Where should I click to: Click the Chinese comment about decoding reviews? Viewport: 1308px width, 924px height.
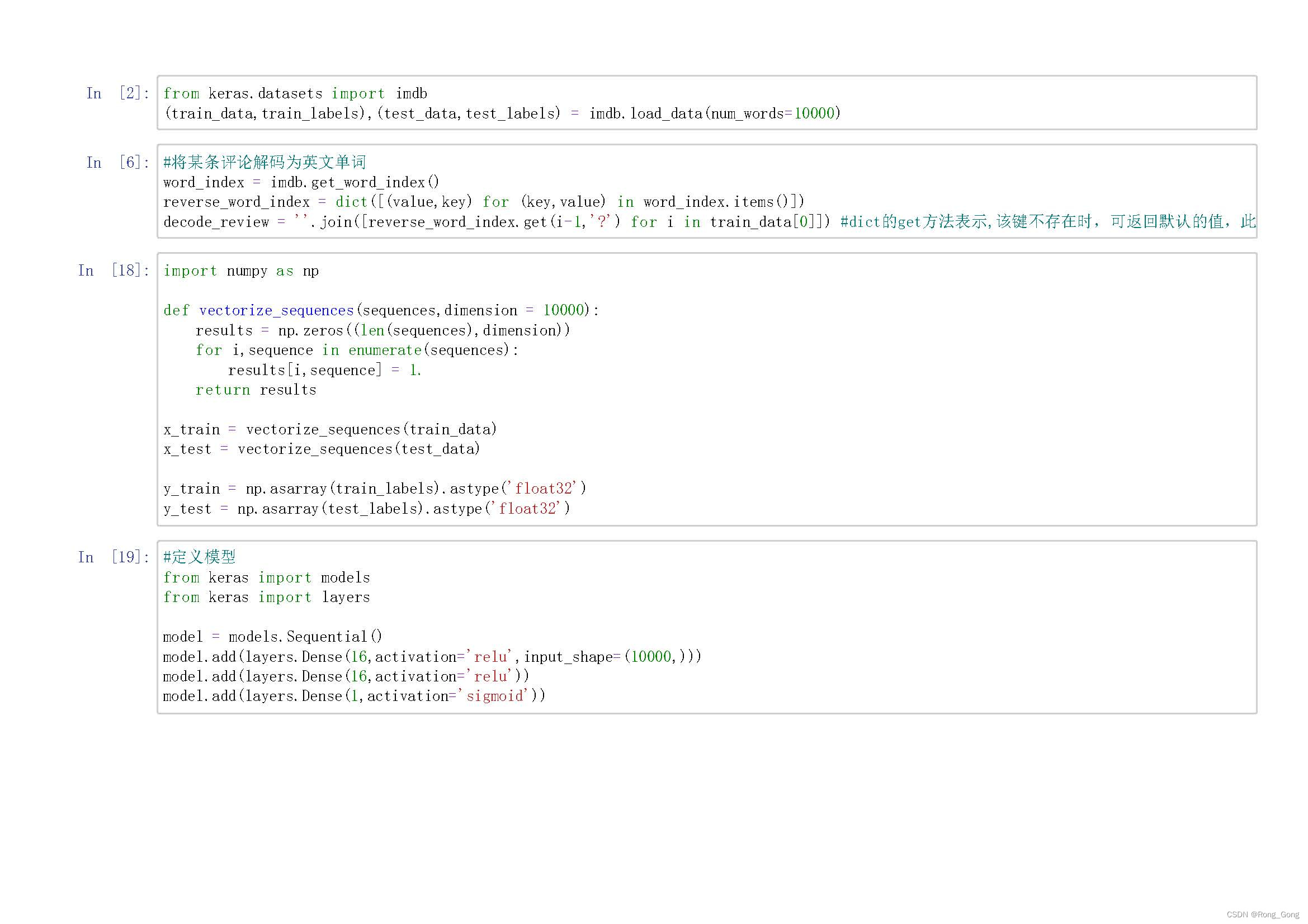point(265,163)
